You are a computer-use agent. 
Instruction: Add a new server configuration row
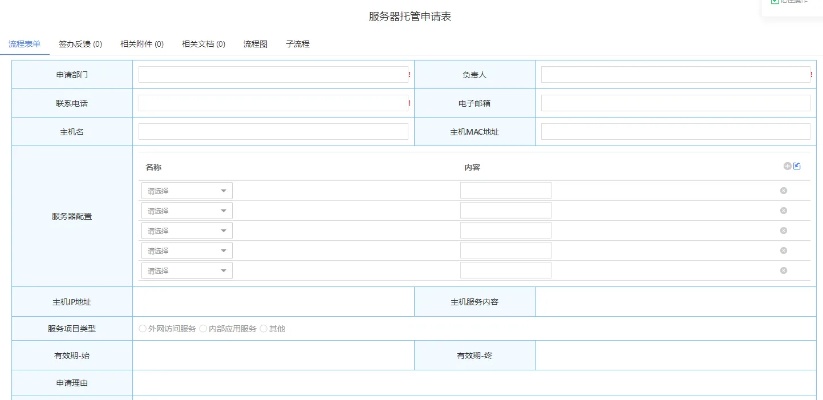[x=787, y=166]
